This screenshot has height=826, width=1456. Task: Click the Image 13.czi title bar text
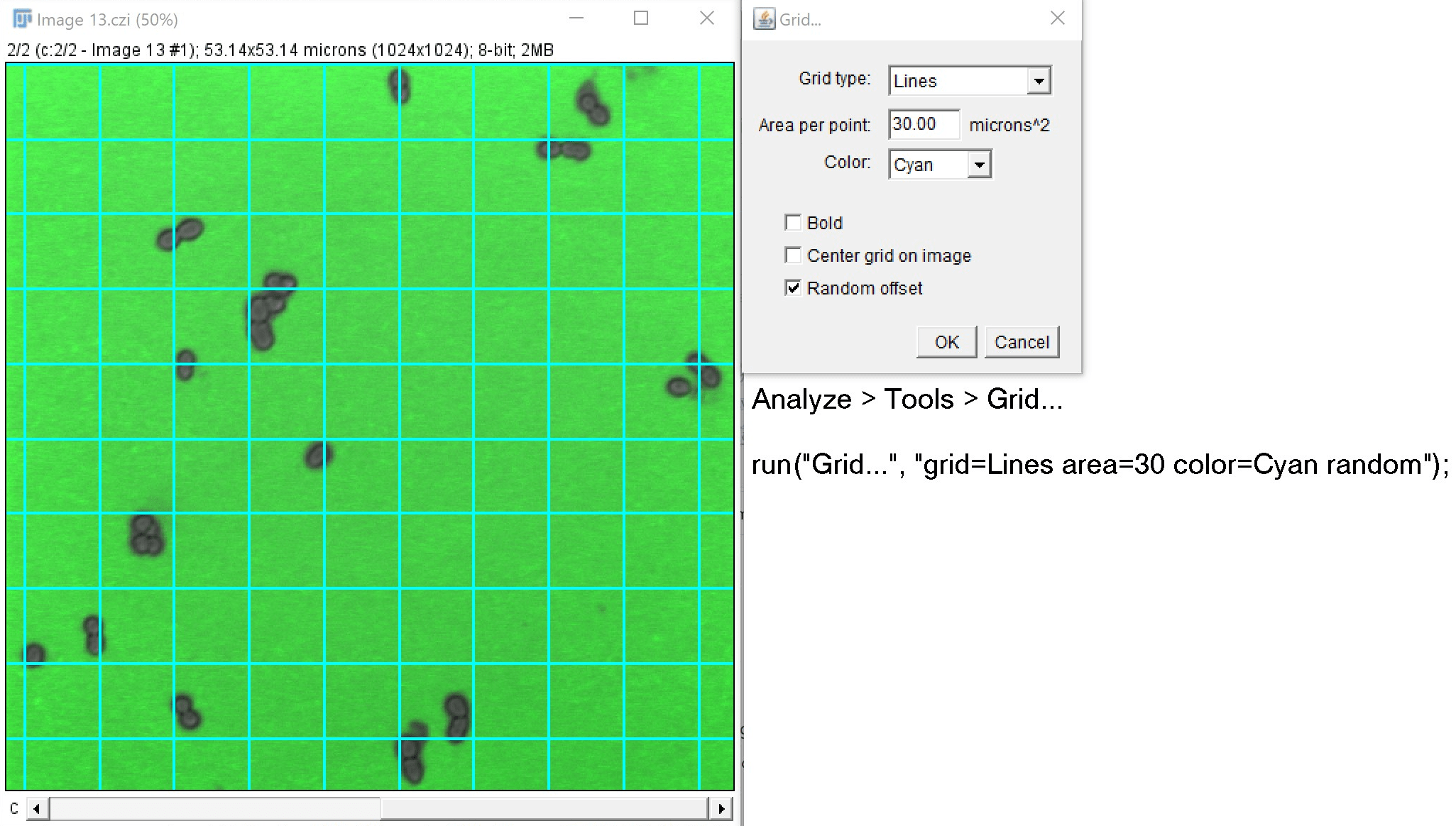point(108,18)
